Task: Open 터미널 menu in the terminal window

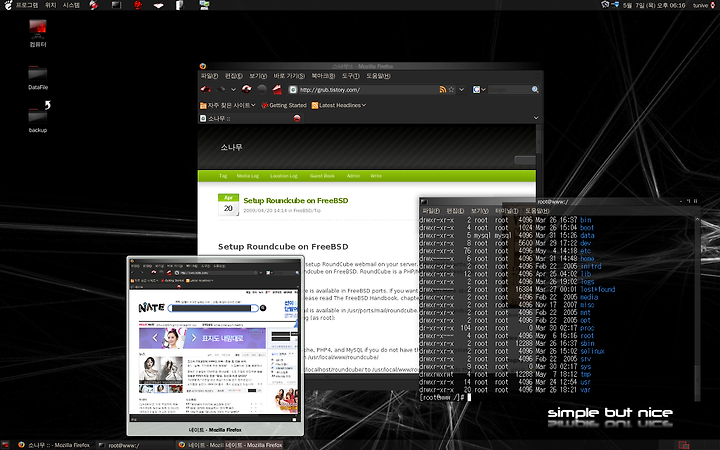Action: pyautogui.click(x=506, y=211)
